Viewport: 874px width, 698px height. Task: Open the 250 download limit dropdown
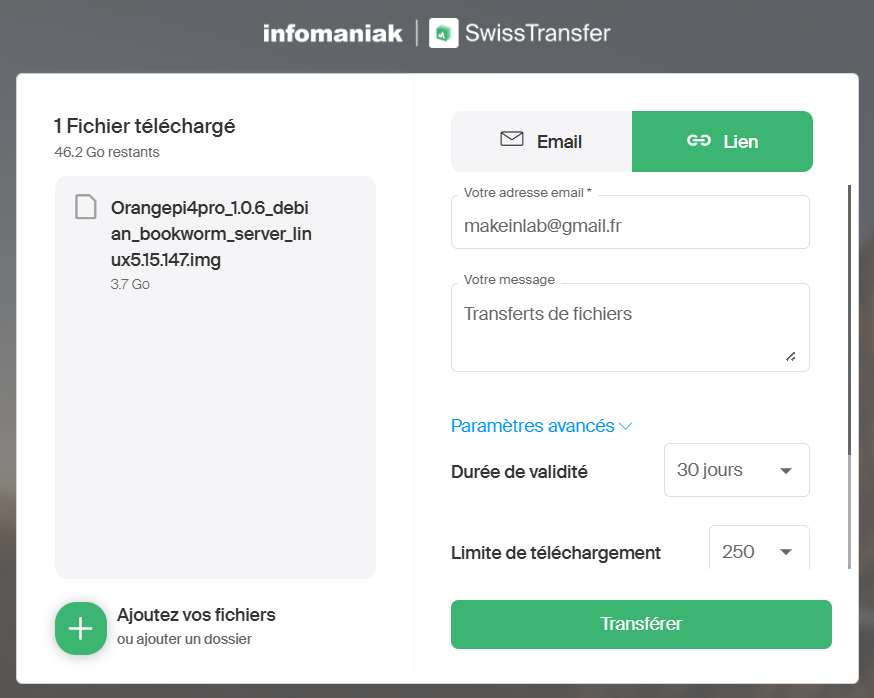[x=759, y=549]
